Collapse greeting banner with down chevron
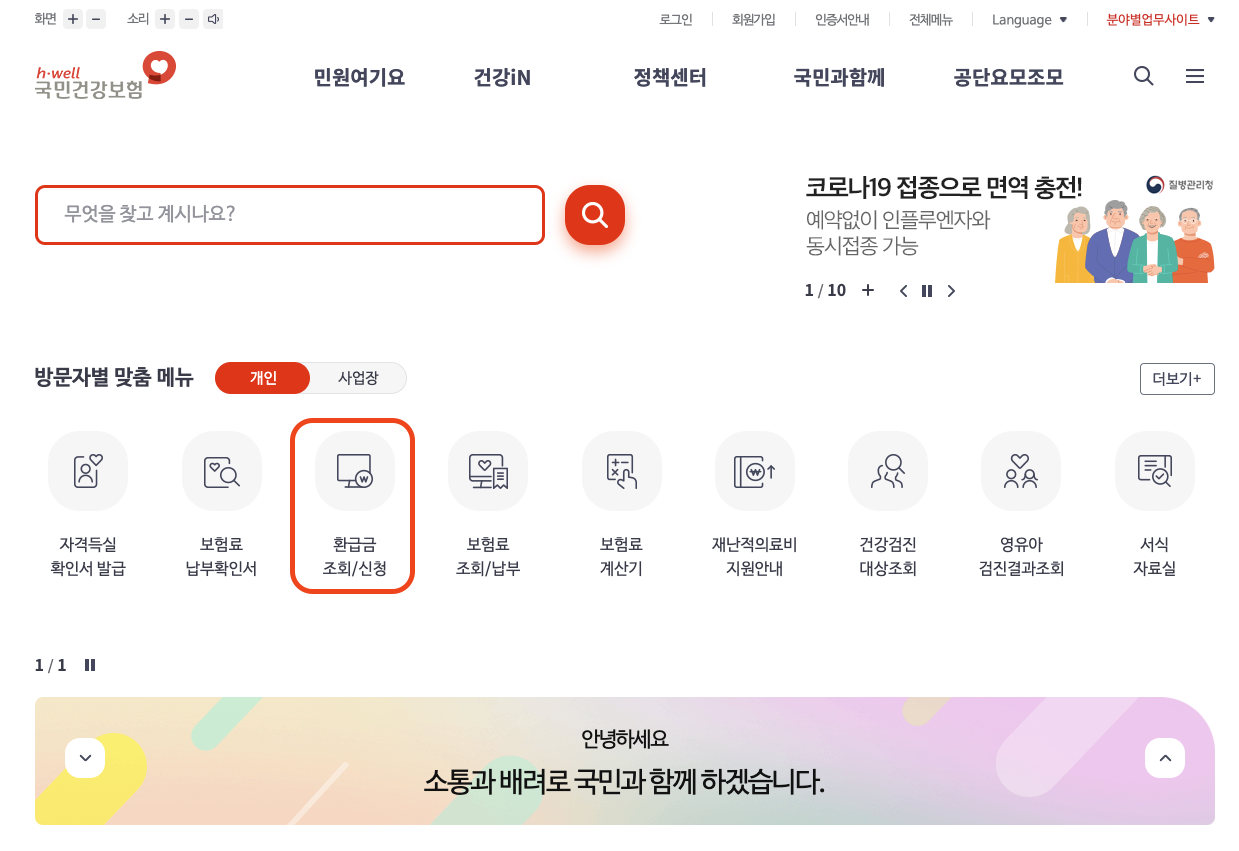1239x851 pixels. [85, 758]
